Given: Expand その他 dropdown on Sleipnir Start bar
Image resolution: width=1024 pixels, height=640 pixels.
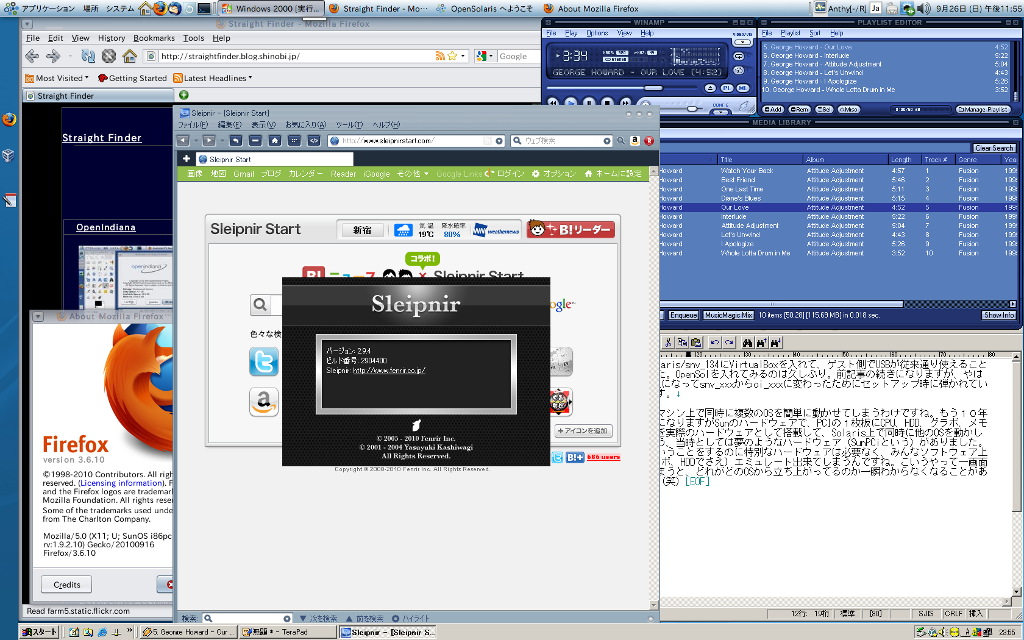Looking at the screenshot, I should pyautogui.click(x=413, y=174).
